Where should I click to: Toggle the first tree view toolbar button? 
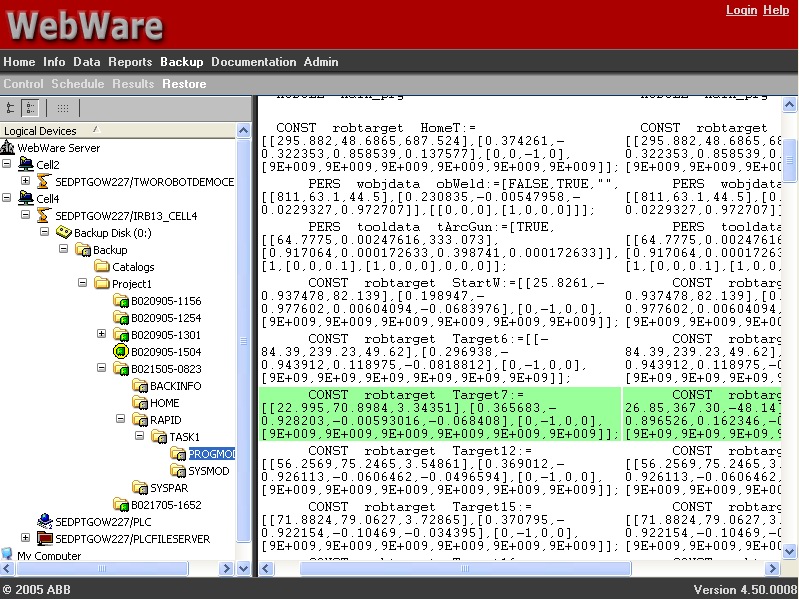tap(11, 108)
